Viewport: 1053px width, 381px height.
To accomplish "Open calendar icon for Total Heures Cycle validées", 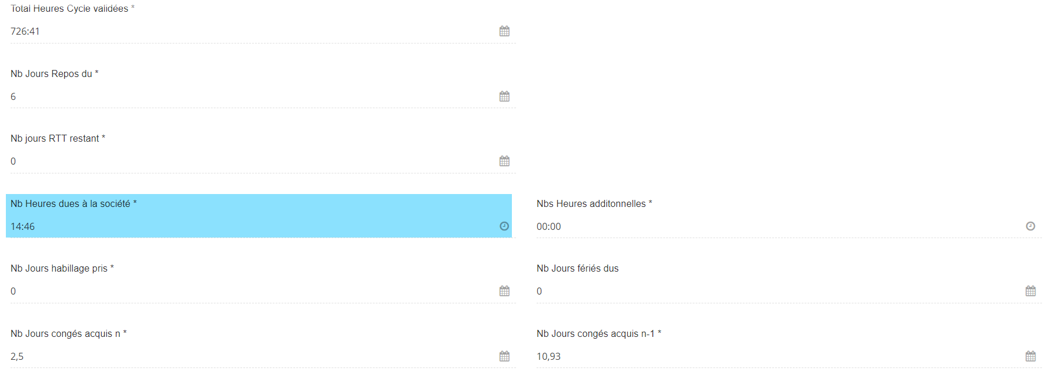I will pos(504,31).
